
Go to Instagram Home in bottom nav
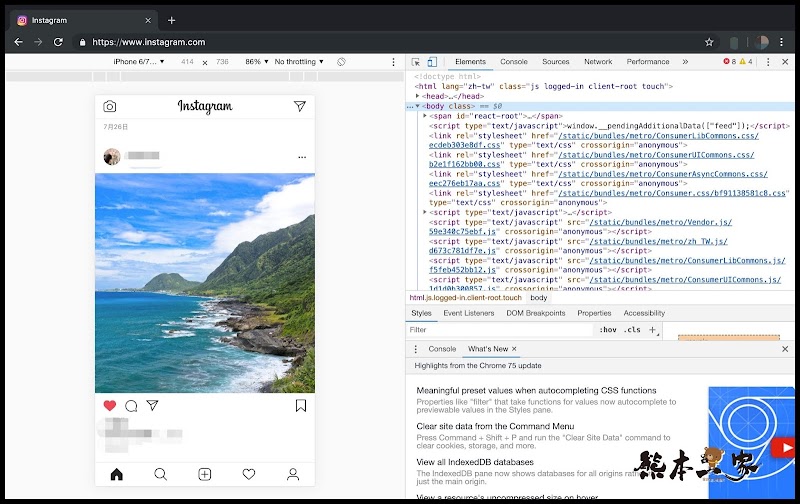tap(117, 474)
